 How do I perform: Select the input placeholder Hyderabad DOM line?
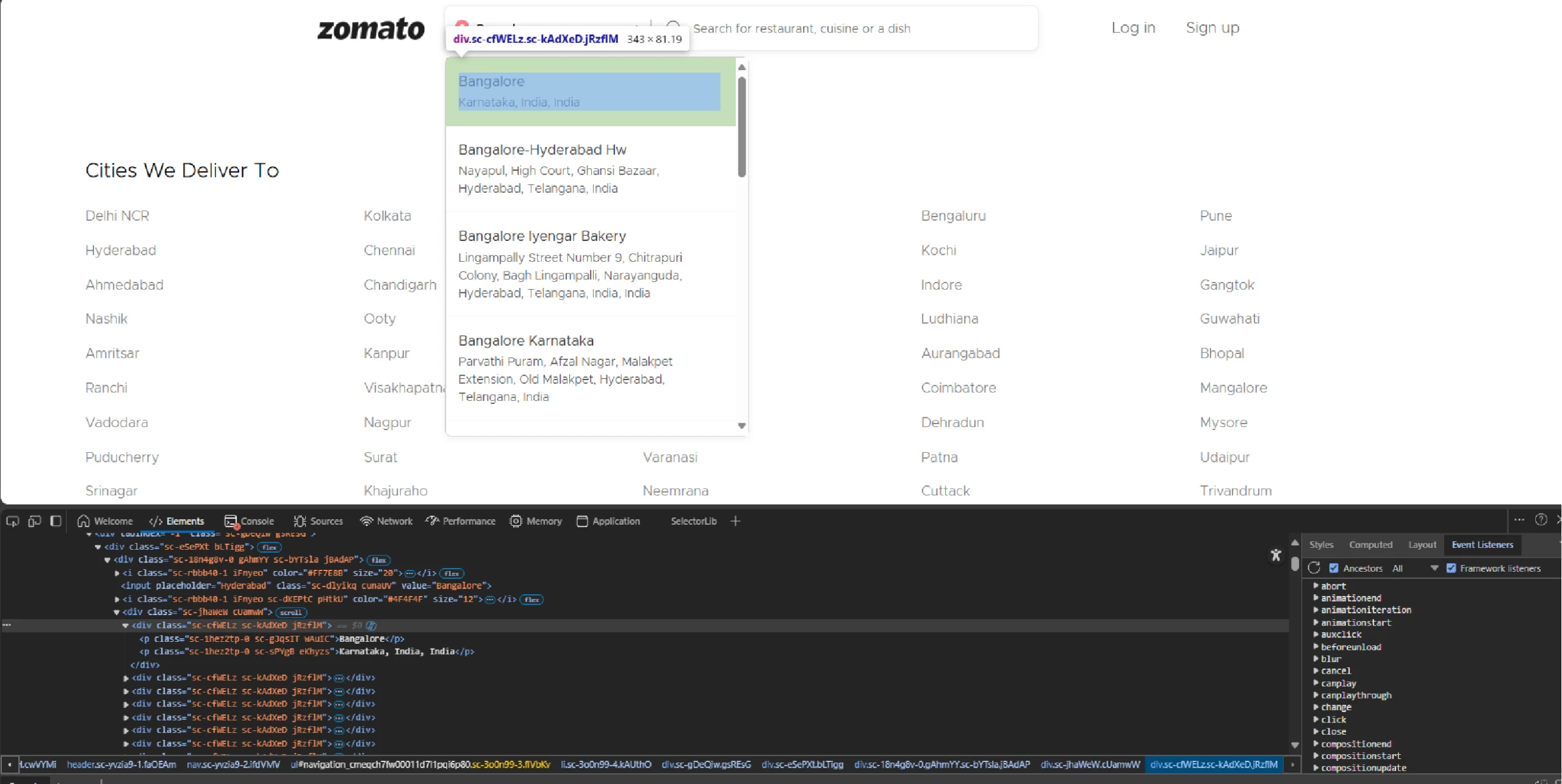pos(306,586)
